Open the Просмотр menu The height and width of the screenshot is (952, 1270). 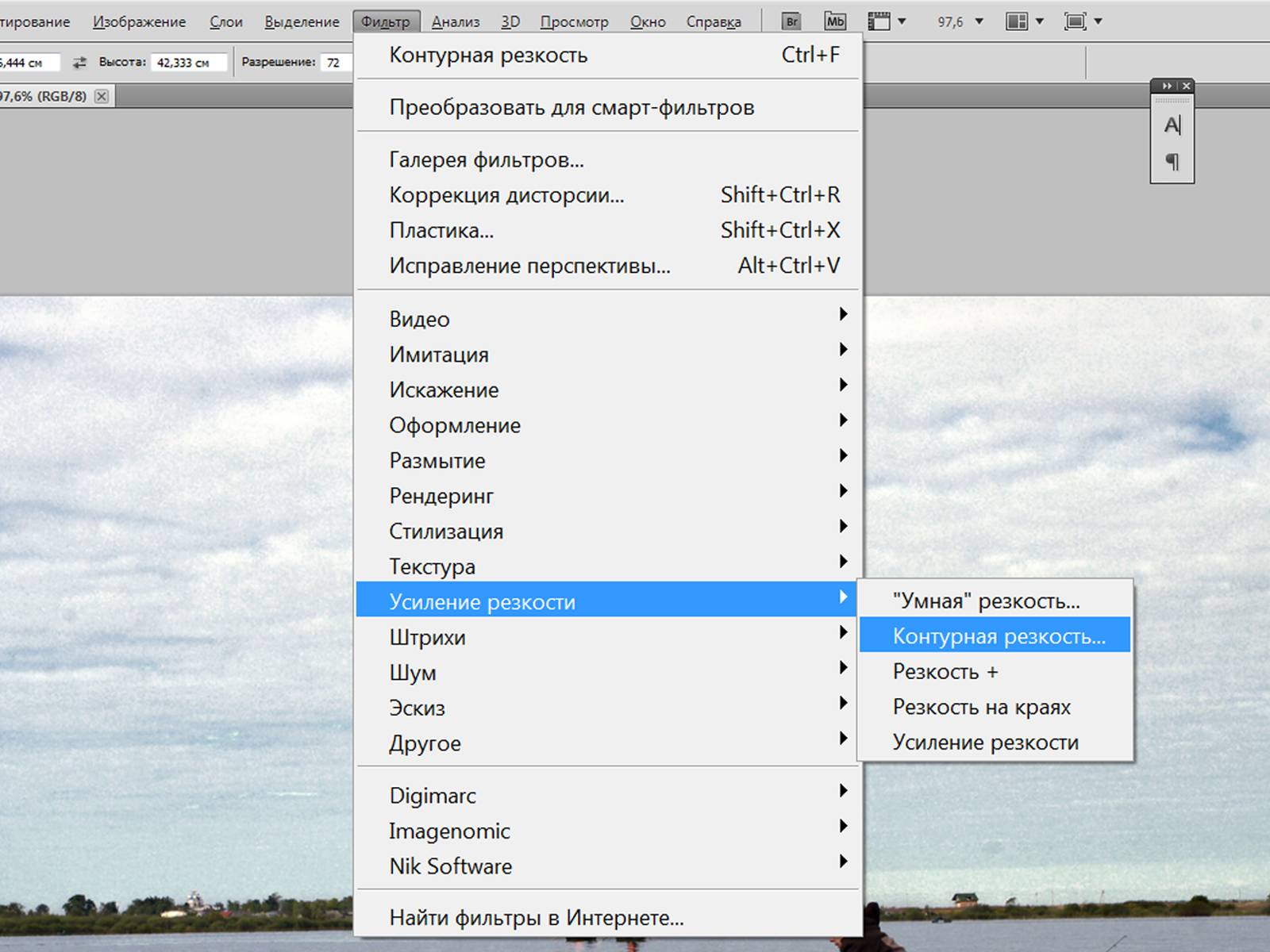click(574, 22)
